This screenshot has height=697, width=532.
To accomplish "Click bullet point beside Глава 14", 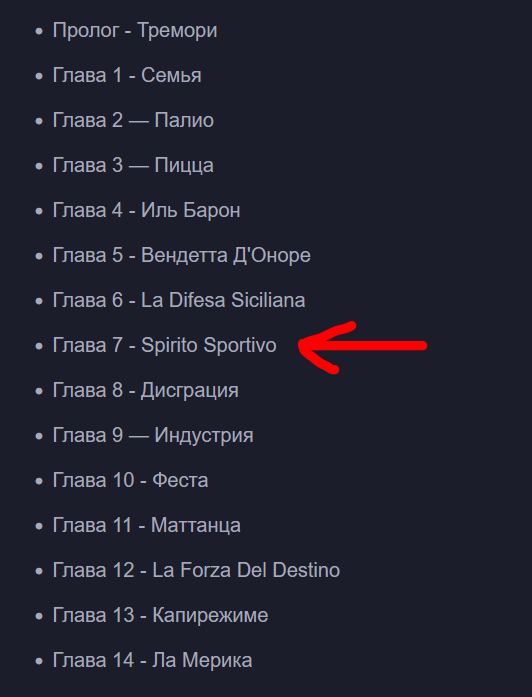I will [39, 661].
